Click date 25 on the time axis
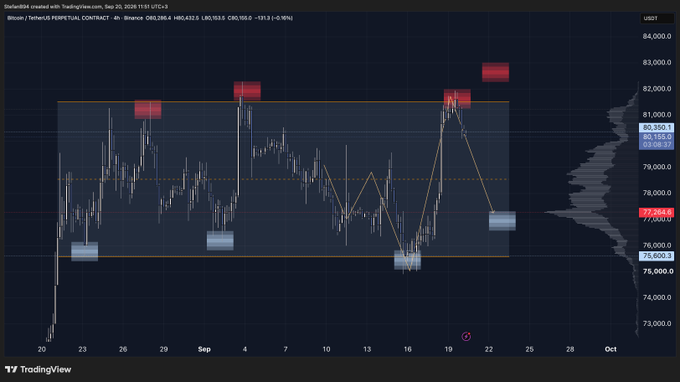 coord(530,349)
